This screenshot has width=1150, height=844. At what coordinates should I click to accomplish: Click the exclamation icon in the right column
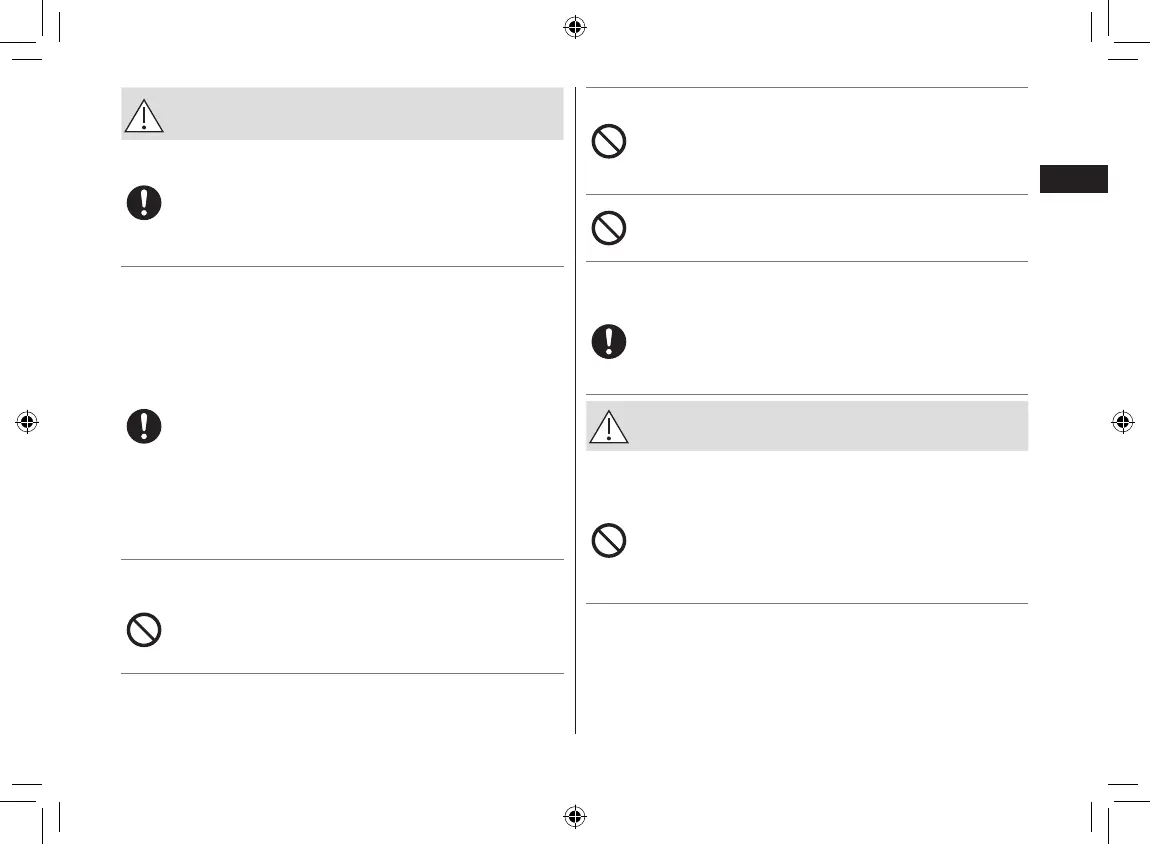[608, 343]
